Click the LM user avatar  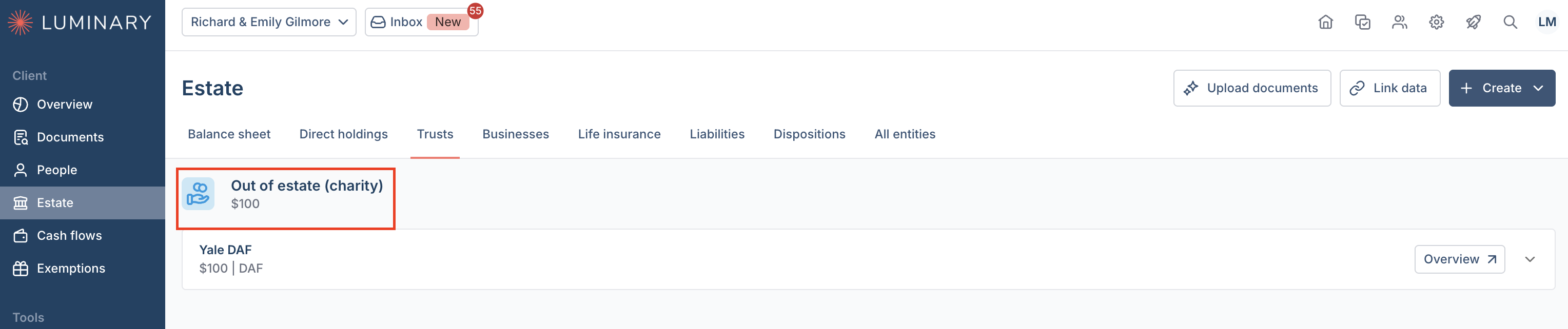[1546, 22]
